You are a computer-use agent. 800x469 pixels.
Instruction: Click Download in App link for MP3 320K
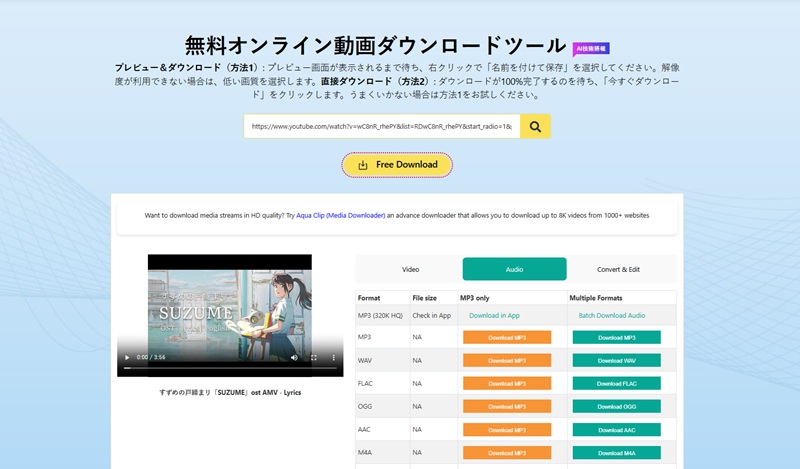point(494,316)
